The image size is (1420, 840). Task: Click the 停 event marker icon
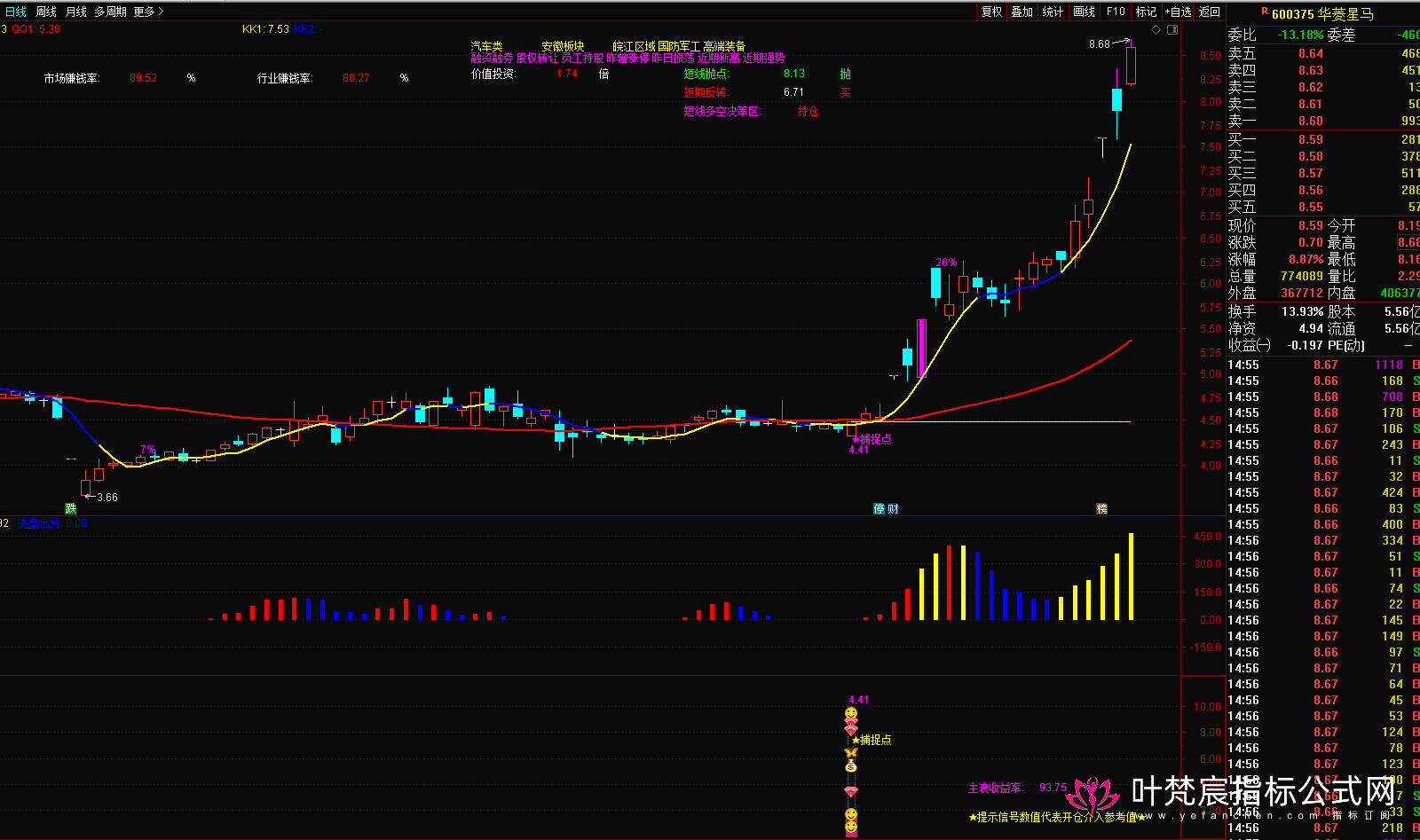[x=879, y=508]
